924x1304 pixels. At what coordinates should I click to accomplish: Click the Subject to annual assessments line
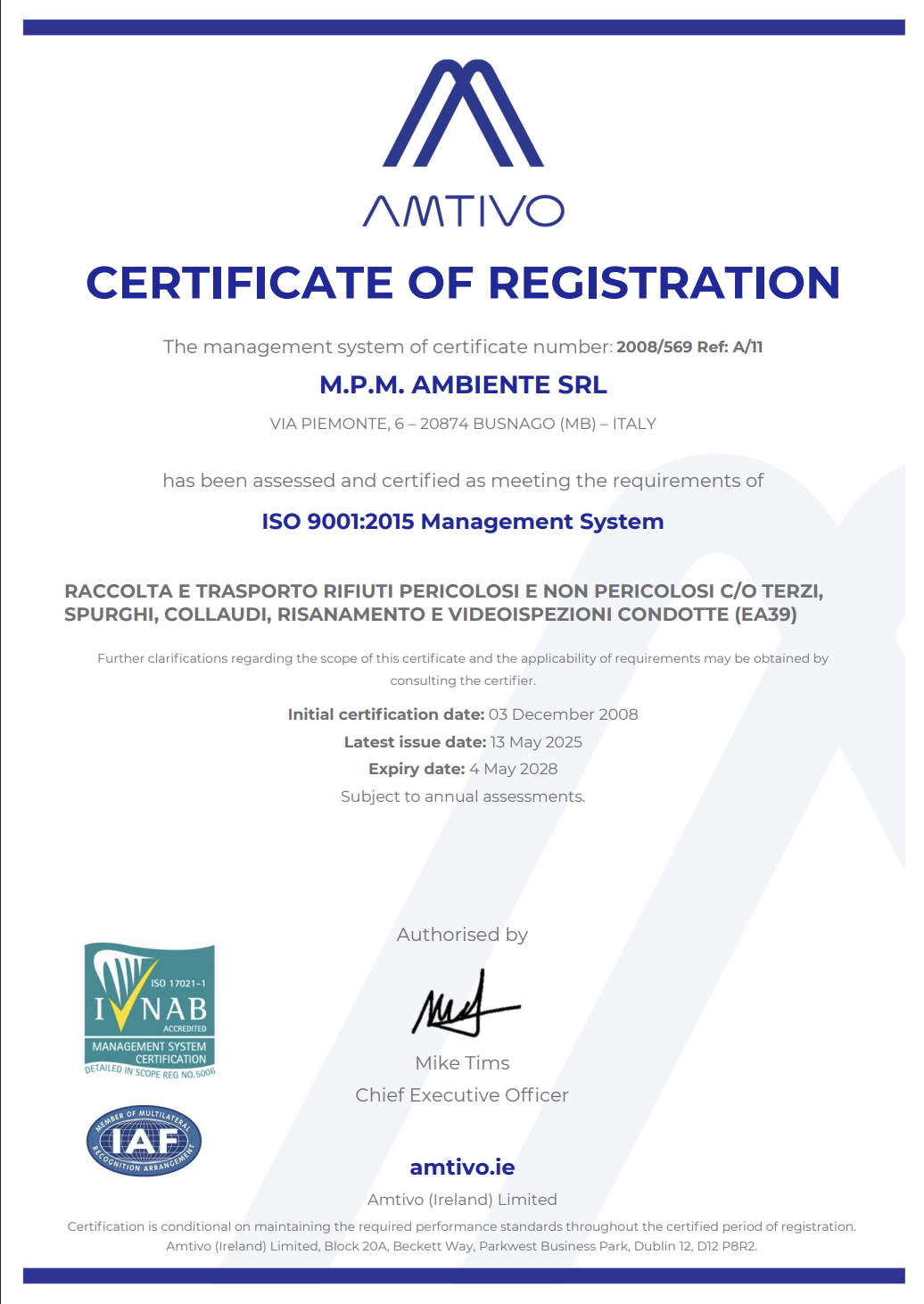pos(463,796)
